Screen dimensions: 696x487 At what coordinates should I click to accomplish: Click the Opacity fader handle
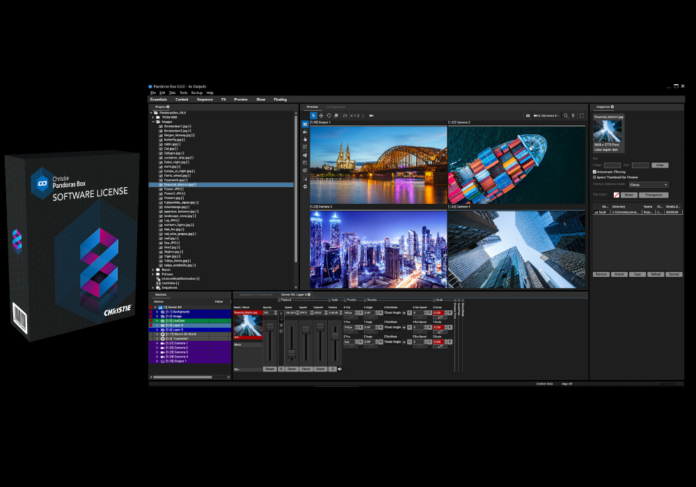270,327
